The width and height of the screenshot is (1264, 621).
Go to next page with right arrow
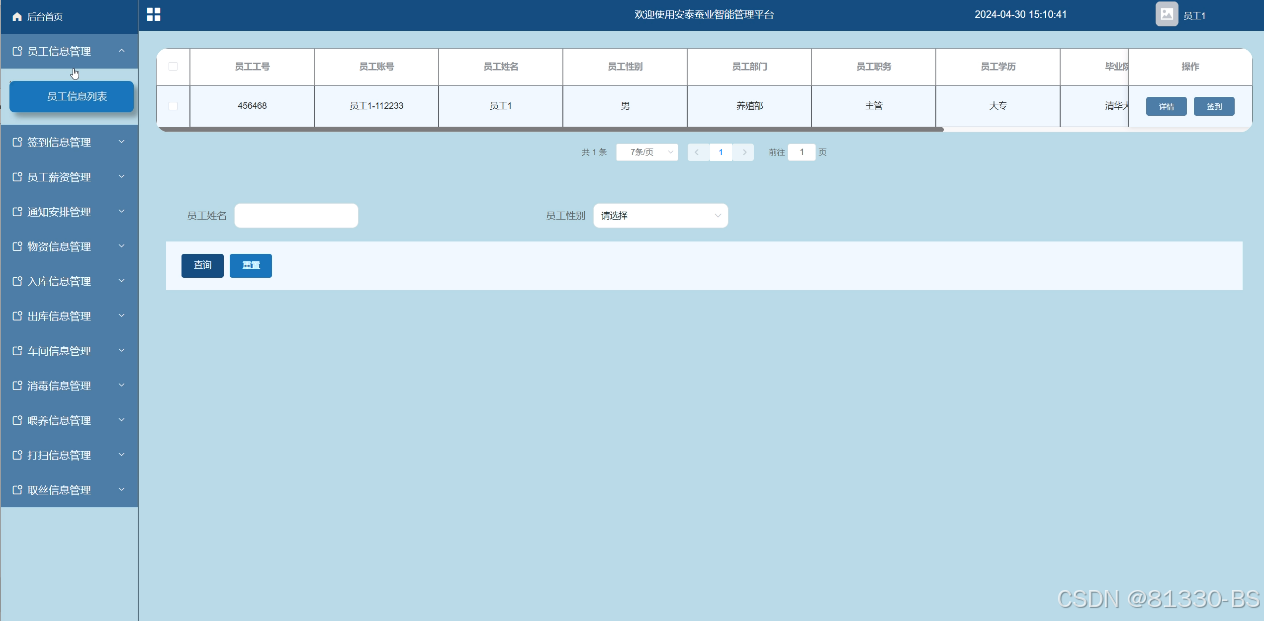pos(745,152)
